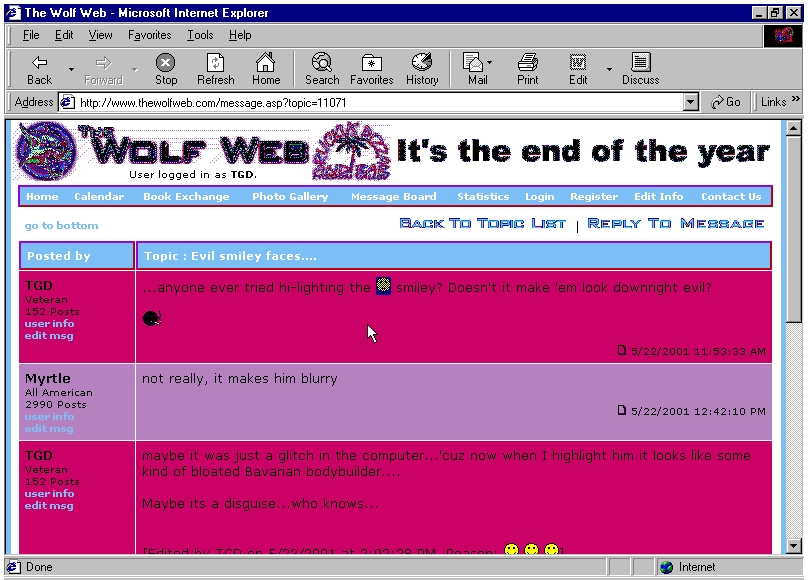Expand the Links toolbar chevron

[x=796, y=101]
